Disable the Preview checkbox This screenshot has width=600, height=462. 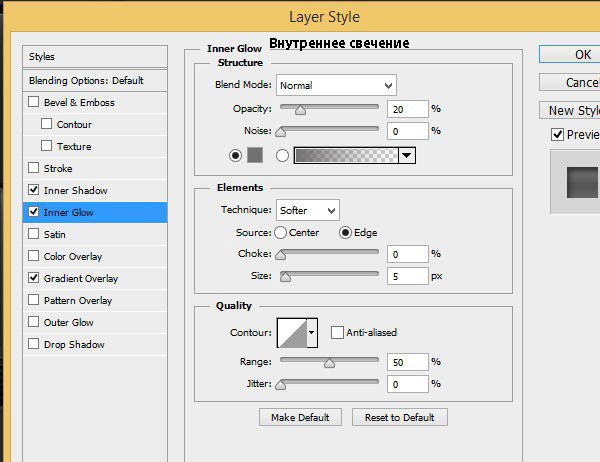coord(557,134)
